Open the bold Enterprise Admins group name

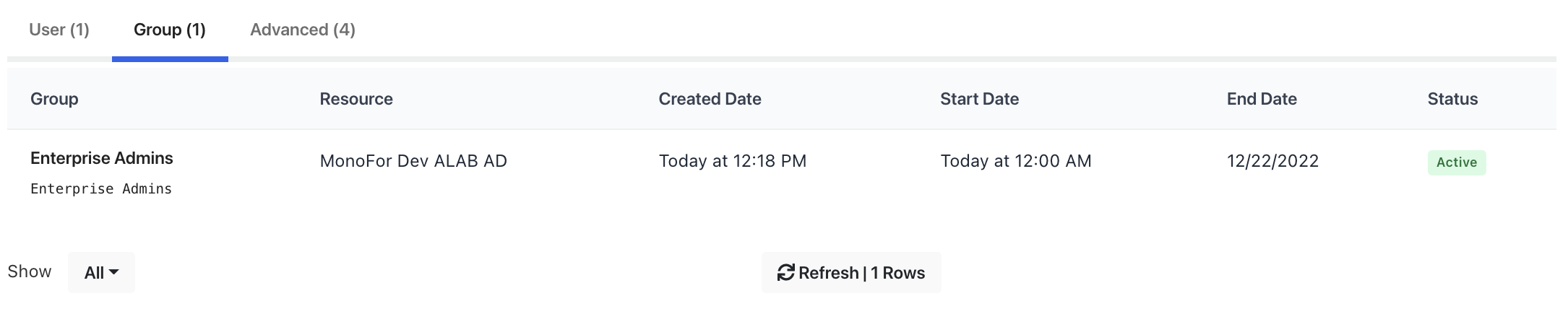[102, 158]
